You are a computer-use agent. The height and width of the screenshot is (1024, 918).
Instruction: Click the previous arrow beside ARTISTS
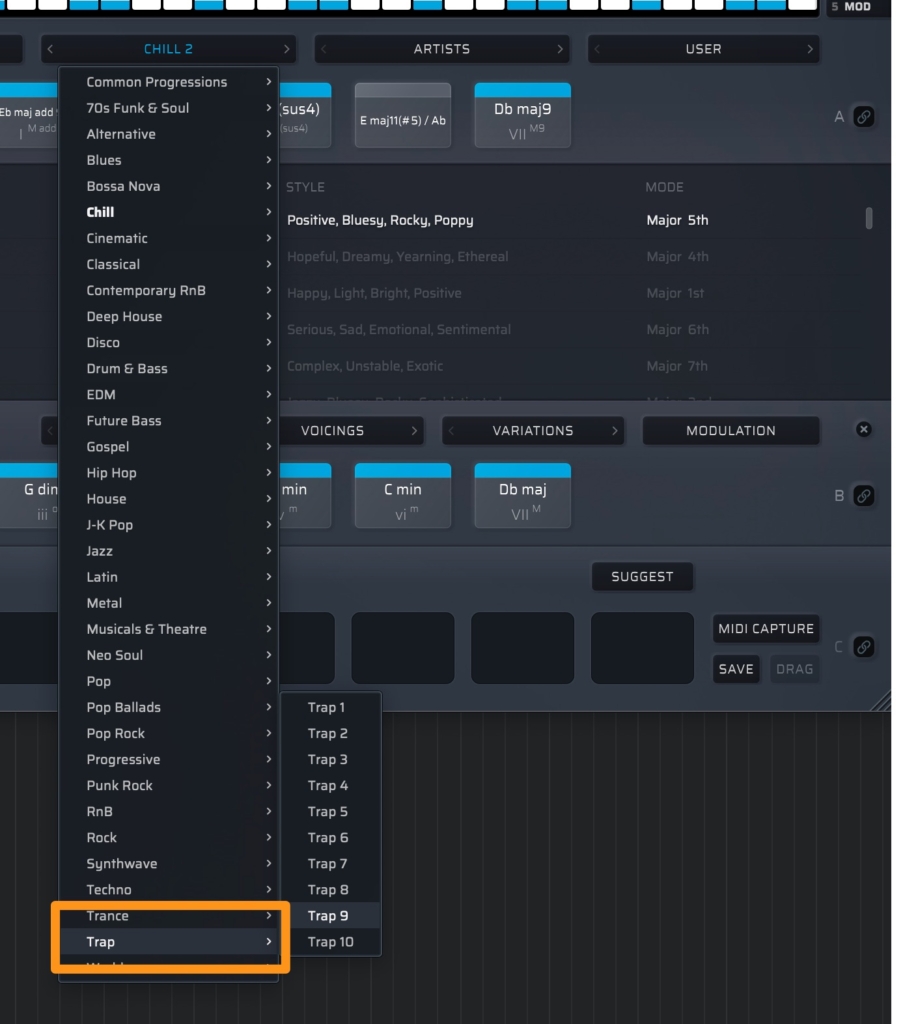pos(325,49)
